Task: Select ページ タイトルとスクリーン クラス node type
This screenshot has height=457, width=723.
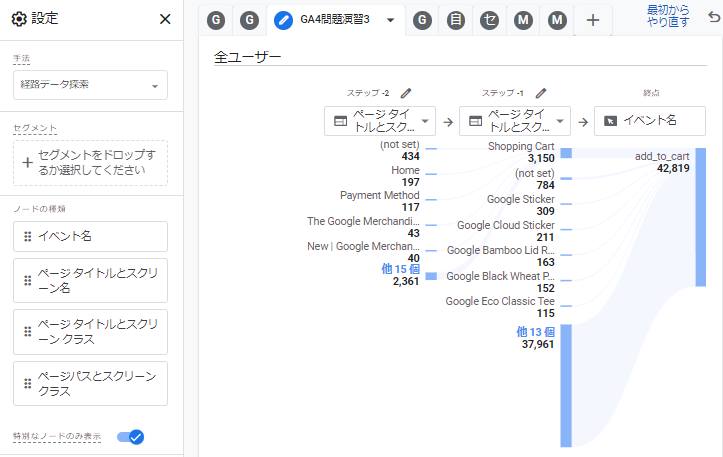Action: coord(90,332)
